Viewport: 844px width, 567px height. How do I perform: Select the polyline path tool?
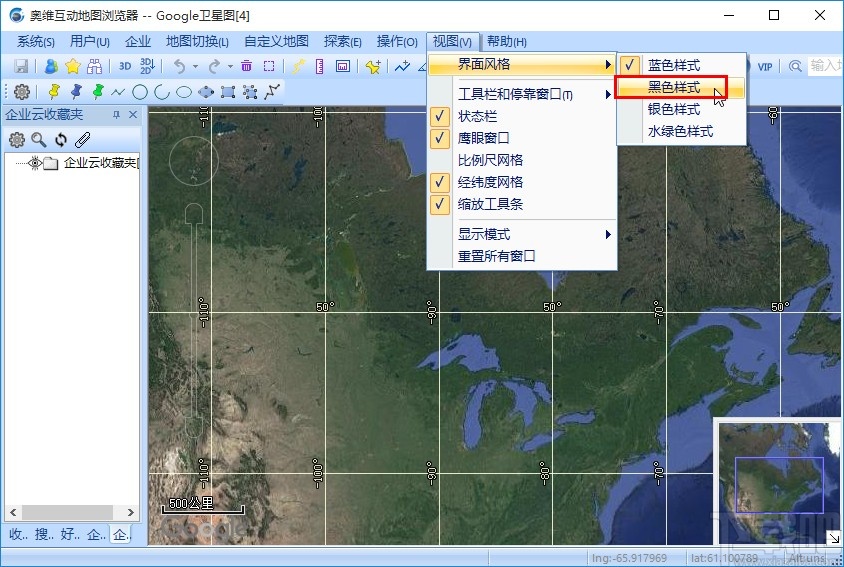[x=272, y=92]
